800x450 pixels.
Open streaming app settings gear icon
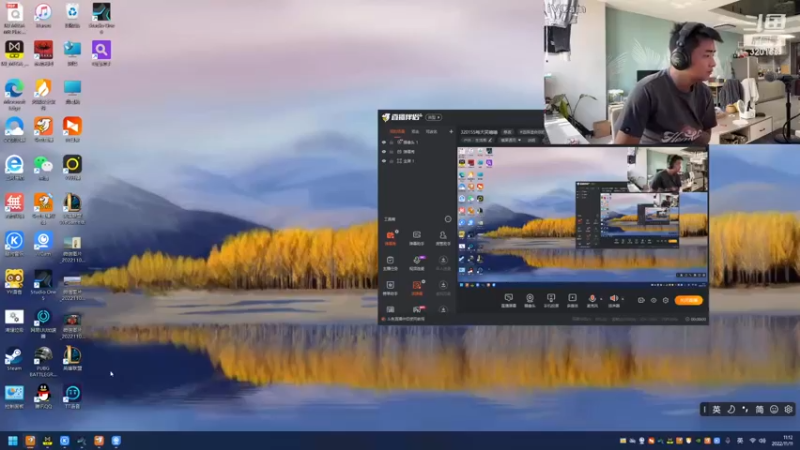[x=665, y=301]
